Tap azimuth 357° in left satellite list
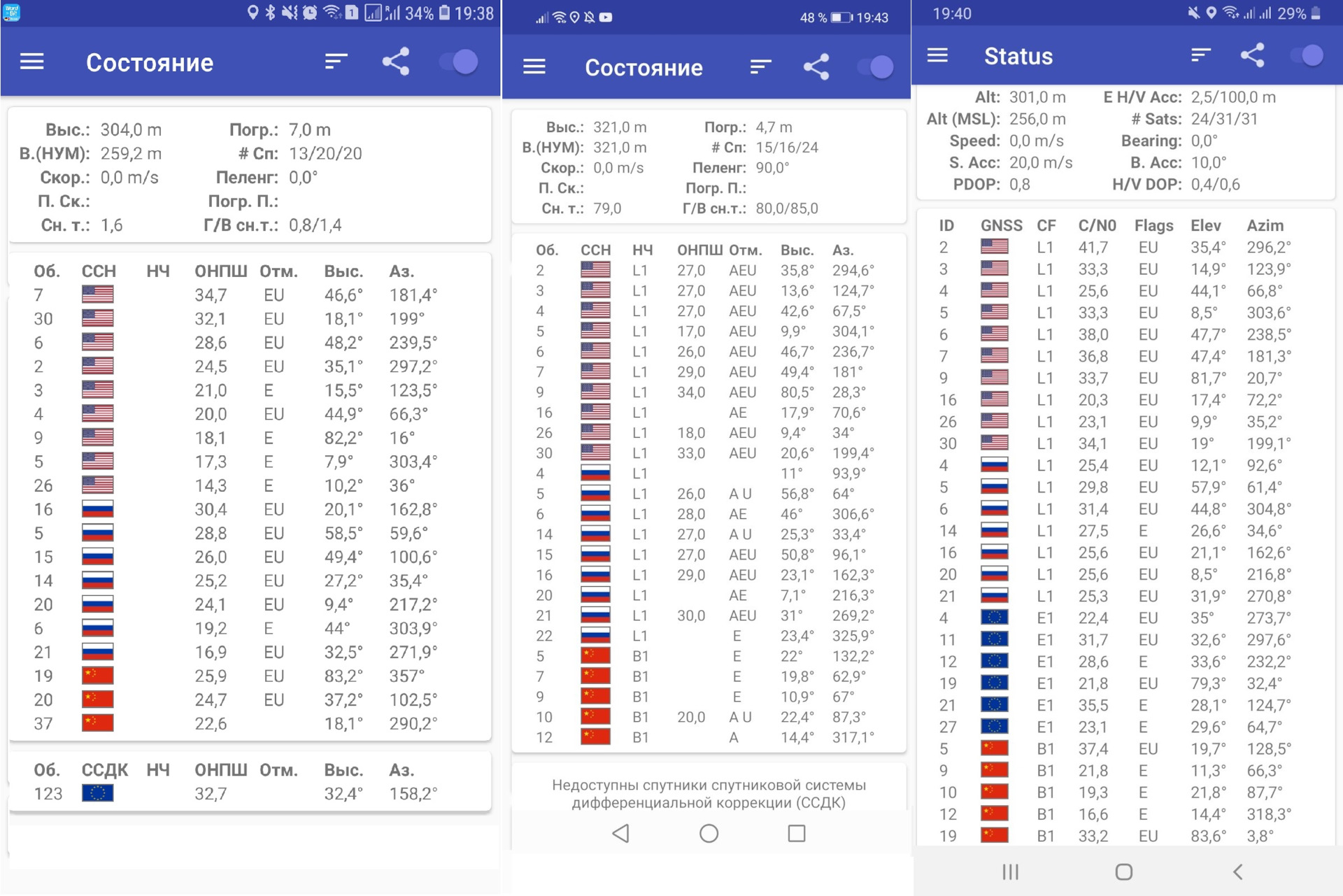This screenshot has height=896, width=1343. tap(407, 676)
